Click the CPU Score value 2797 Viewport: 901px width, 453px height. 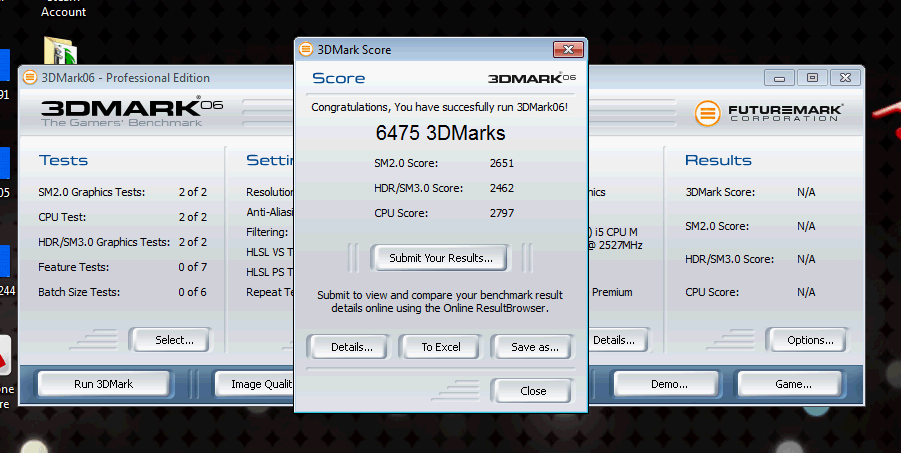[x=502, y=213]
